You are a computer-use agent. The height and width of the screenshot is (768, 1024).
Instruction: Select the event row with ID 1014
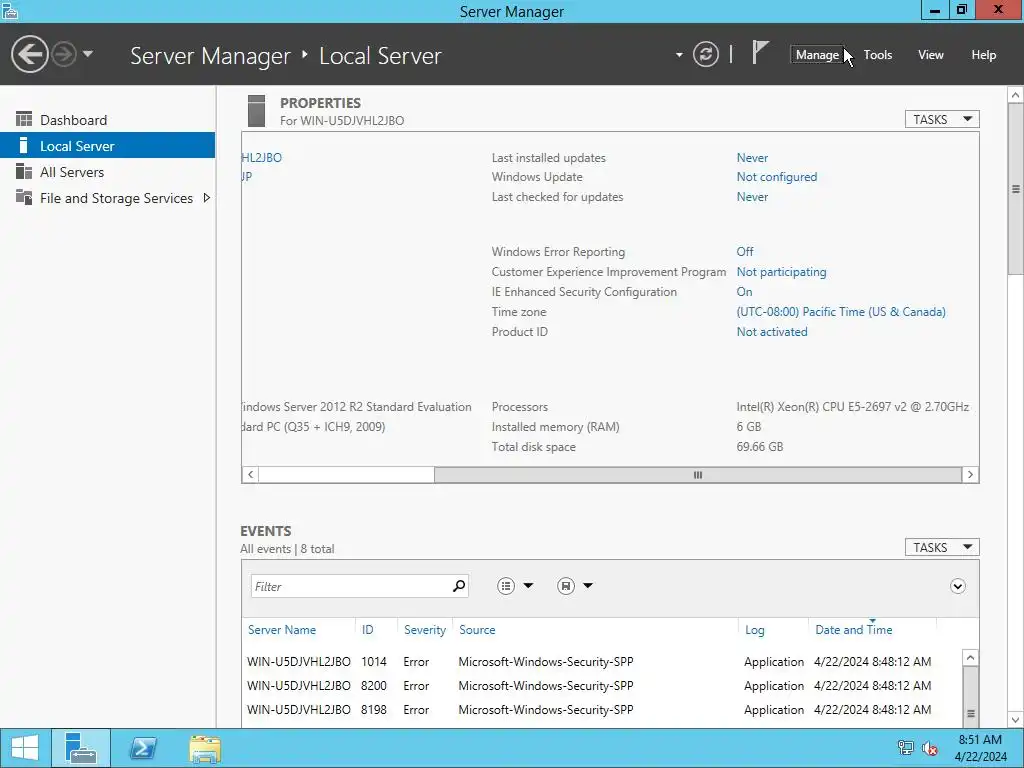[x=601, y=662]
